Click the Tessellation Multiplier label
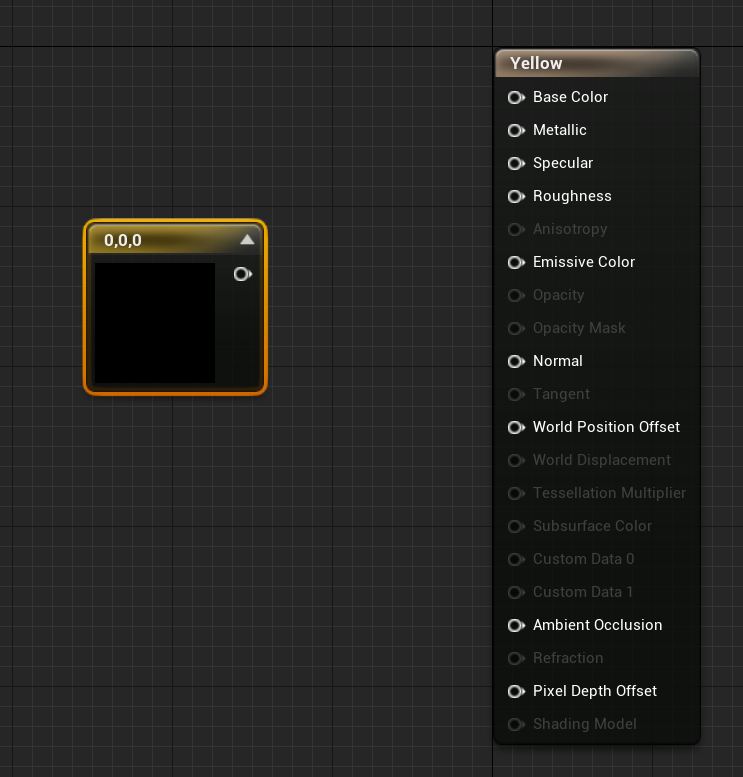Screen dimensions: 743x777 [609, 493]
